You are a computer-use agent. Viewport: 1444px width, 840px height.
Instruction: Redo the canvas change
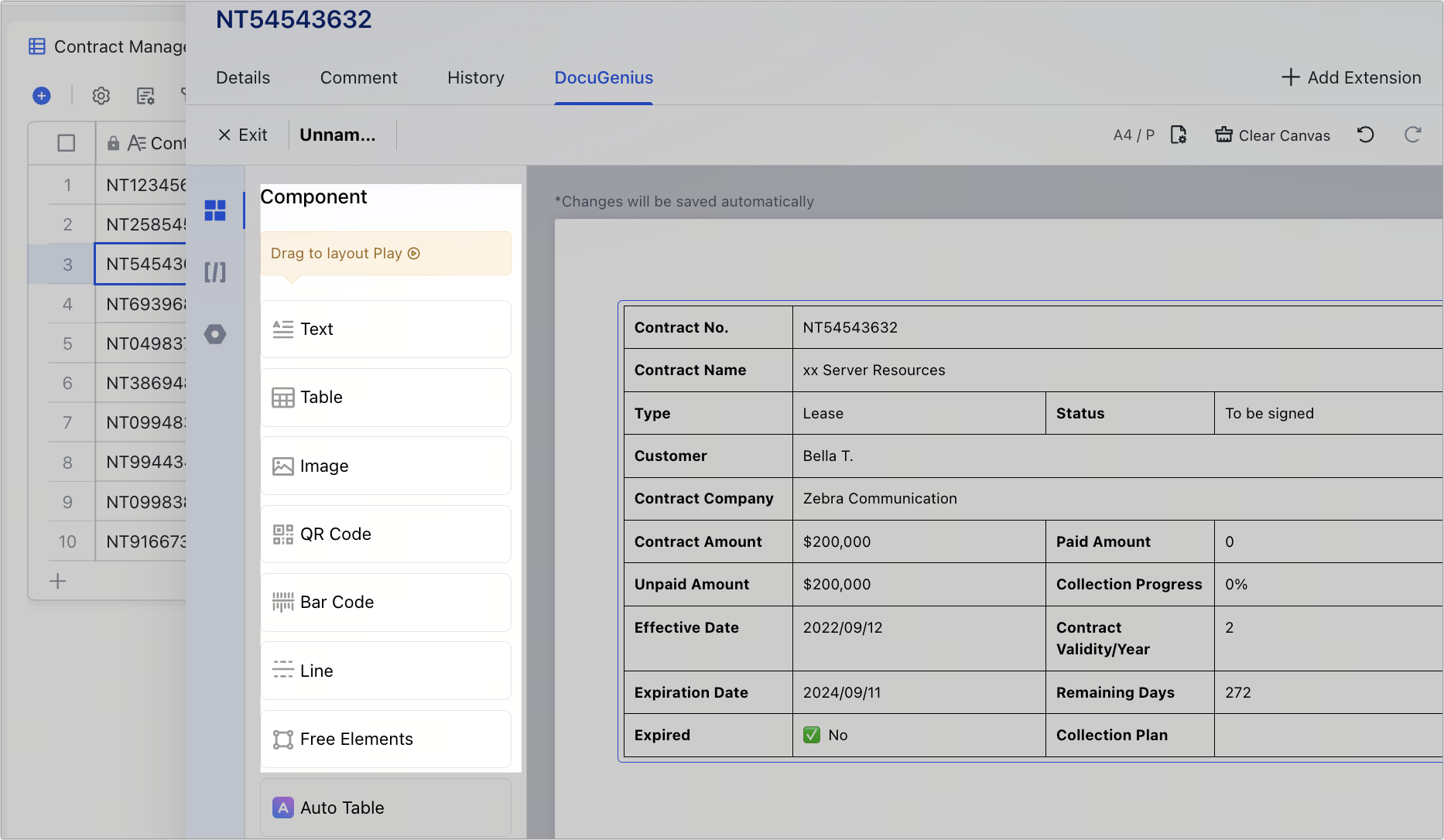1412,135
